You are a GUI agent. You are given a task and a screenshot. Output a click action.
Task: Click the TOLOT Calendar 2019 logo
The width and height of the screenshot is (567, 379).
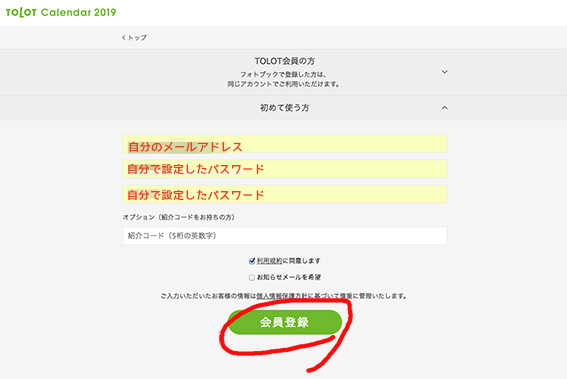point(61,12)
